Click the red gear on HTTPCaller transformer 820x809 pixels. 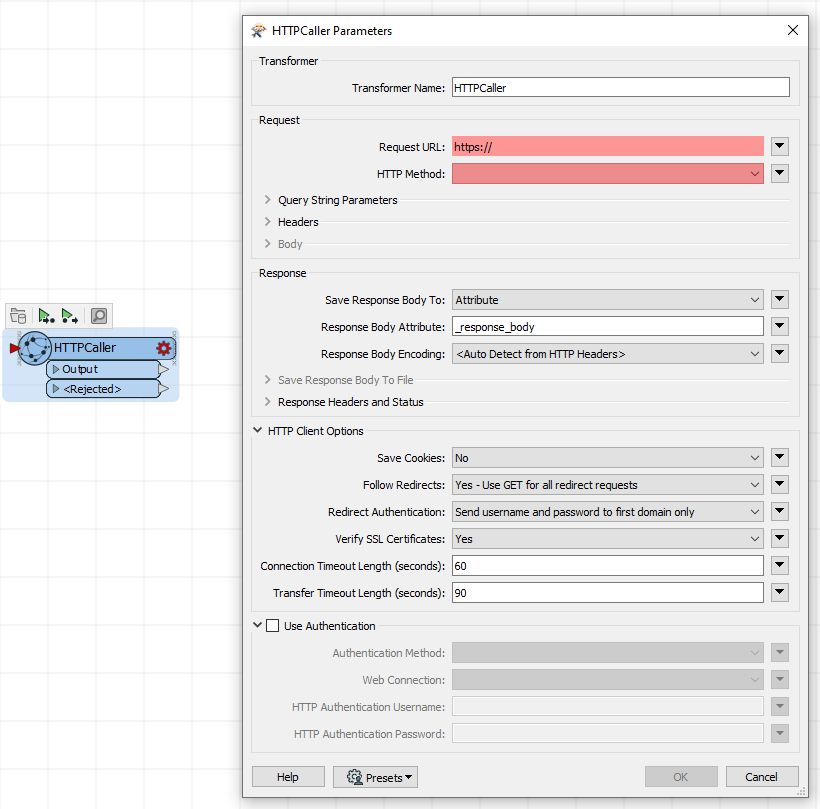[163, 348]
